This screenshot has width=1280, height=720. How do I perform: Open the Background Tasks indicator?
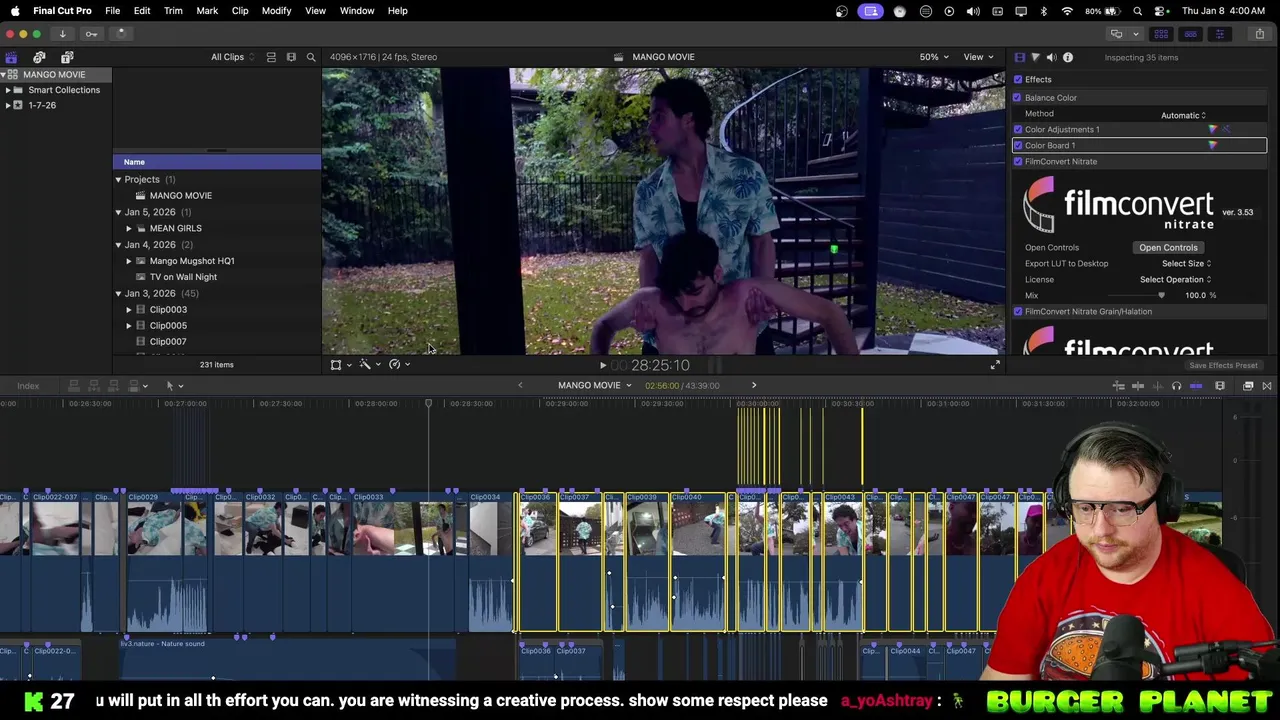[x=121, y=33]
